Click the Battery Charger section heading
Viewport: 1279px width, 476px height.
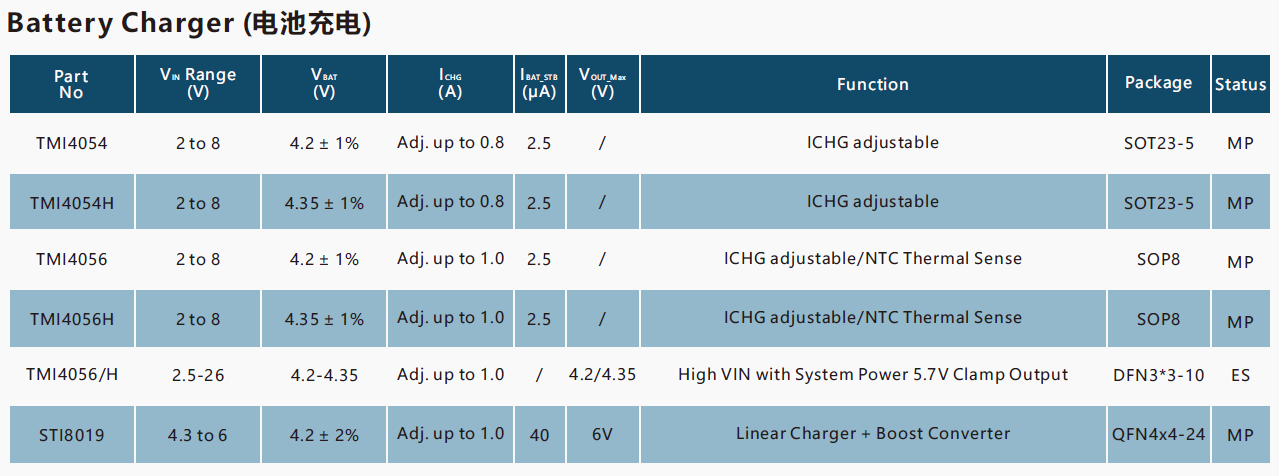pyautogui.click(x=190, y=23)
